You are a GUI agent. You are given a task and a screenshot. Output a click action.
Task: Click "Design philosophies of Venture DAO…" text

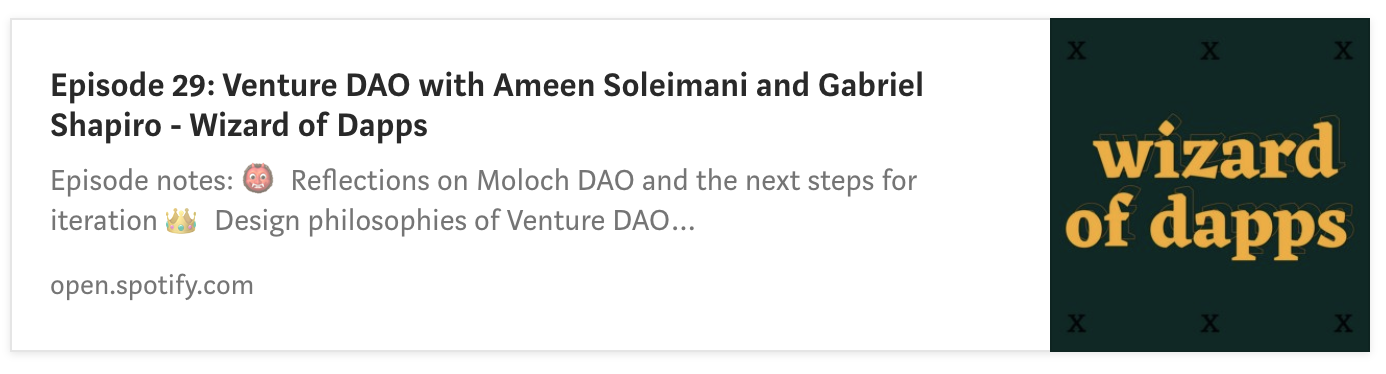click(455, 220)
